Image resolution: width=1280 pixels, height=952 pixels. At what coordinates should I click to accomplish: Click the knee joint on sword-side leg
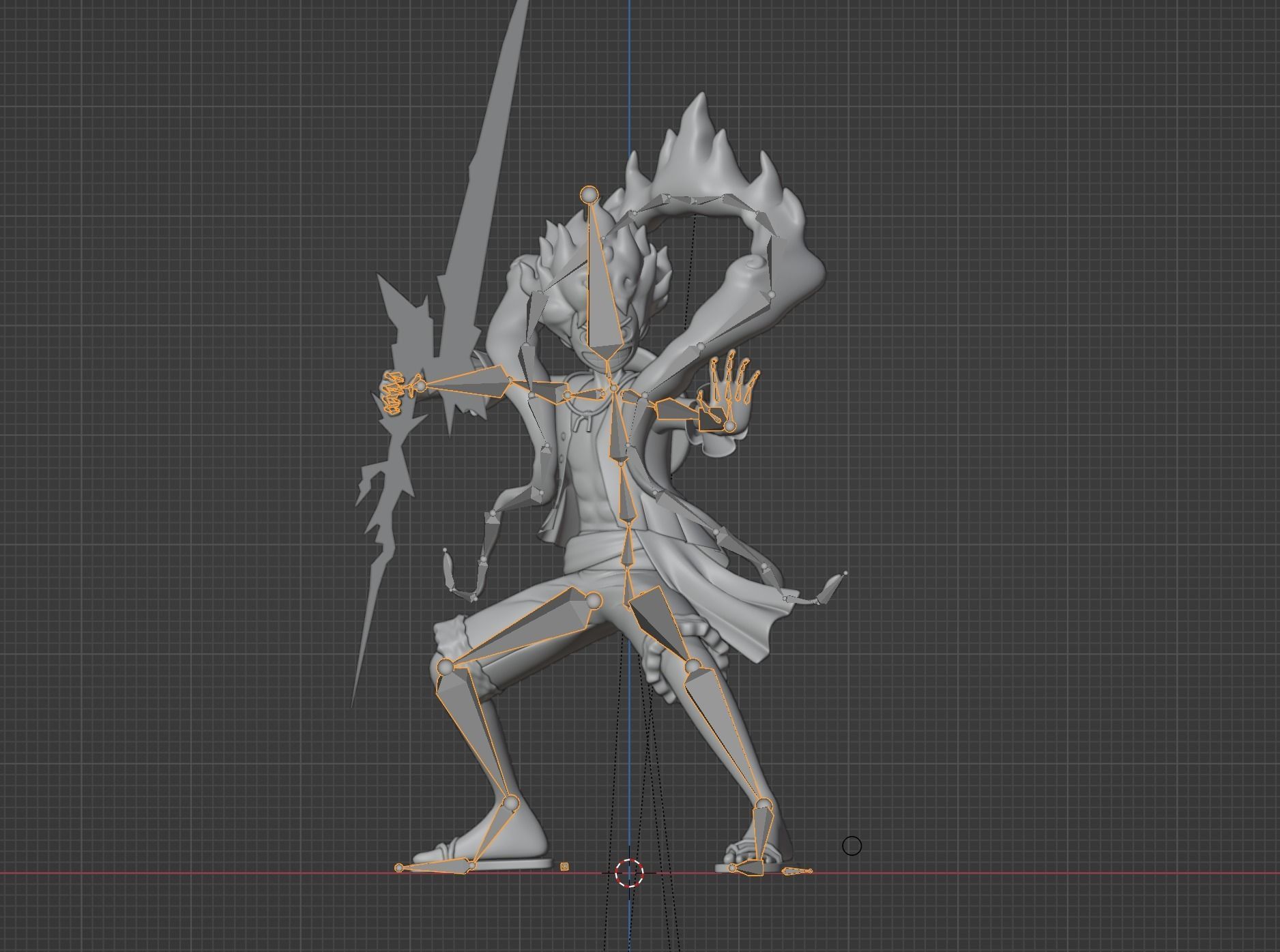pyautogui.click(x=446, y=667)
